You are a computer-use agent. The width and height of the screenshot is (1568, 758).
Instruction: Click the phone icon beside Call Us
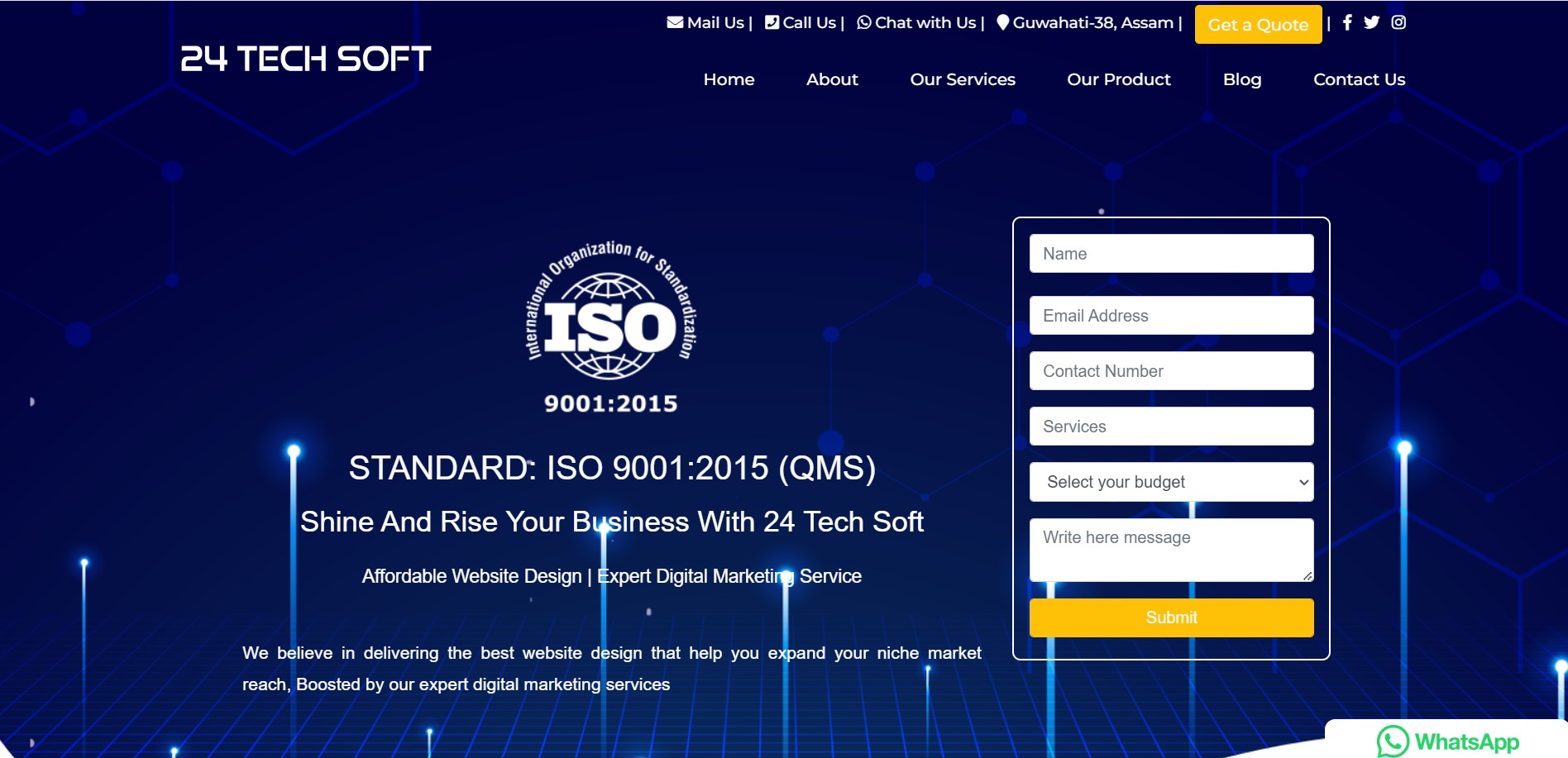point(772,22)
